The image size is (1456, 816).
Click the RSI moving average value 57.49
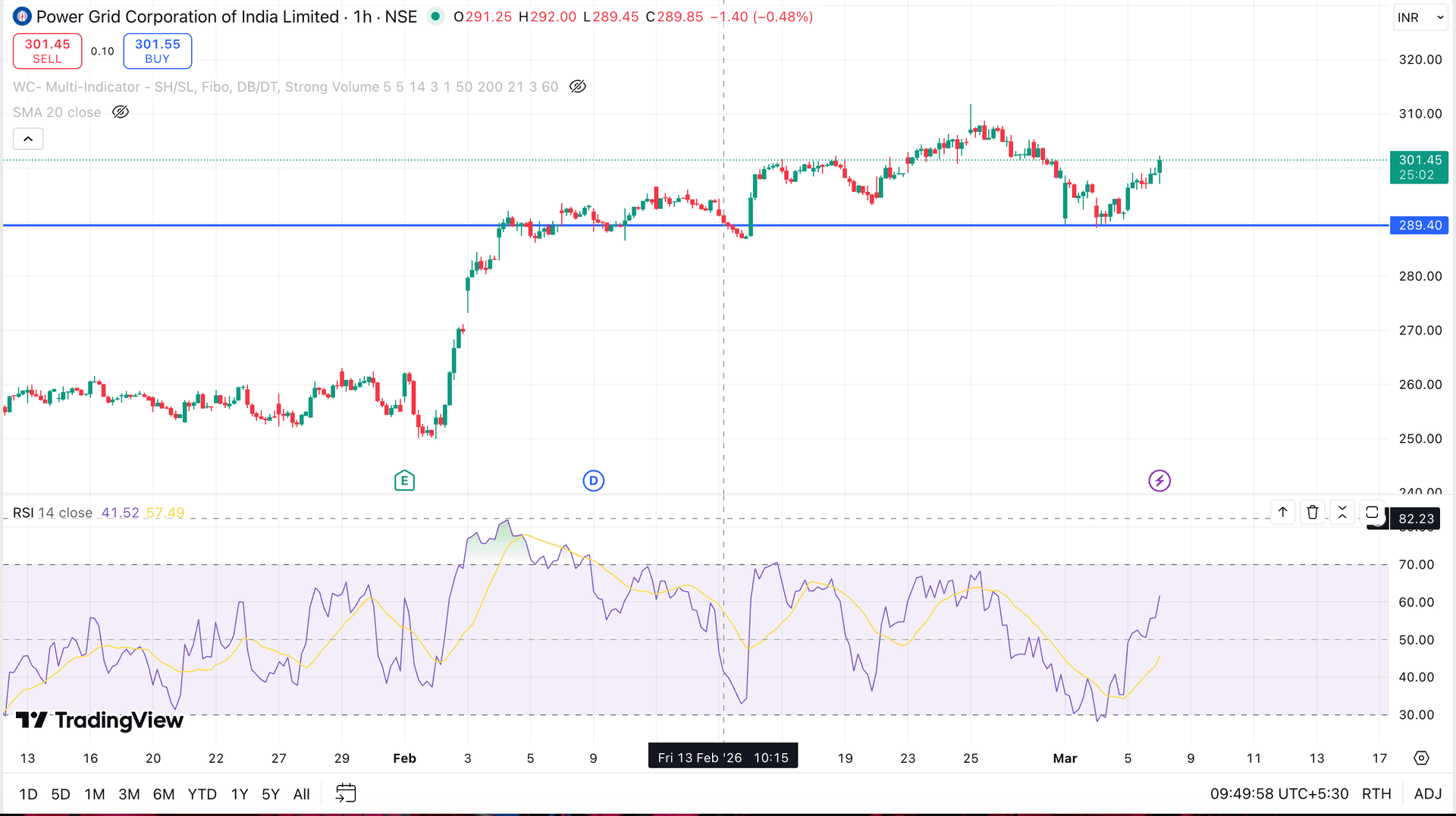[165, 513]
